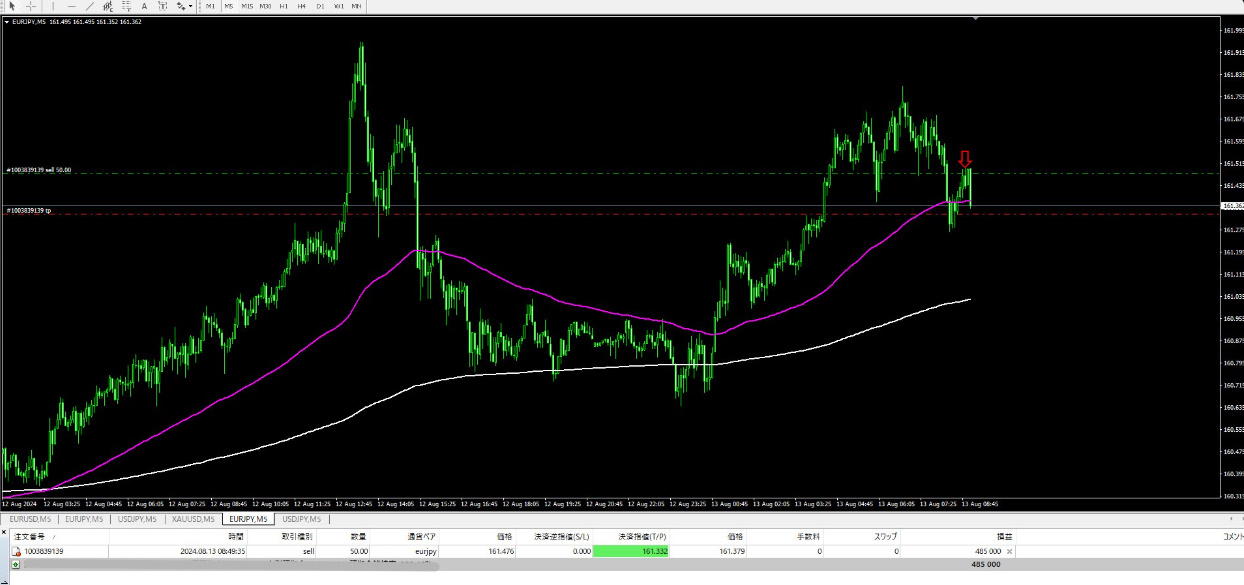This screenshot has height=585, width=1244.
Task: Close order via X beside profit
Action: (1009, 551)
